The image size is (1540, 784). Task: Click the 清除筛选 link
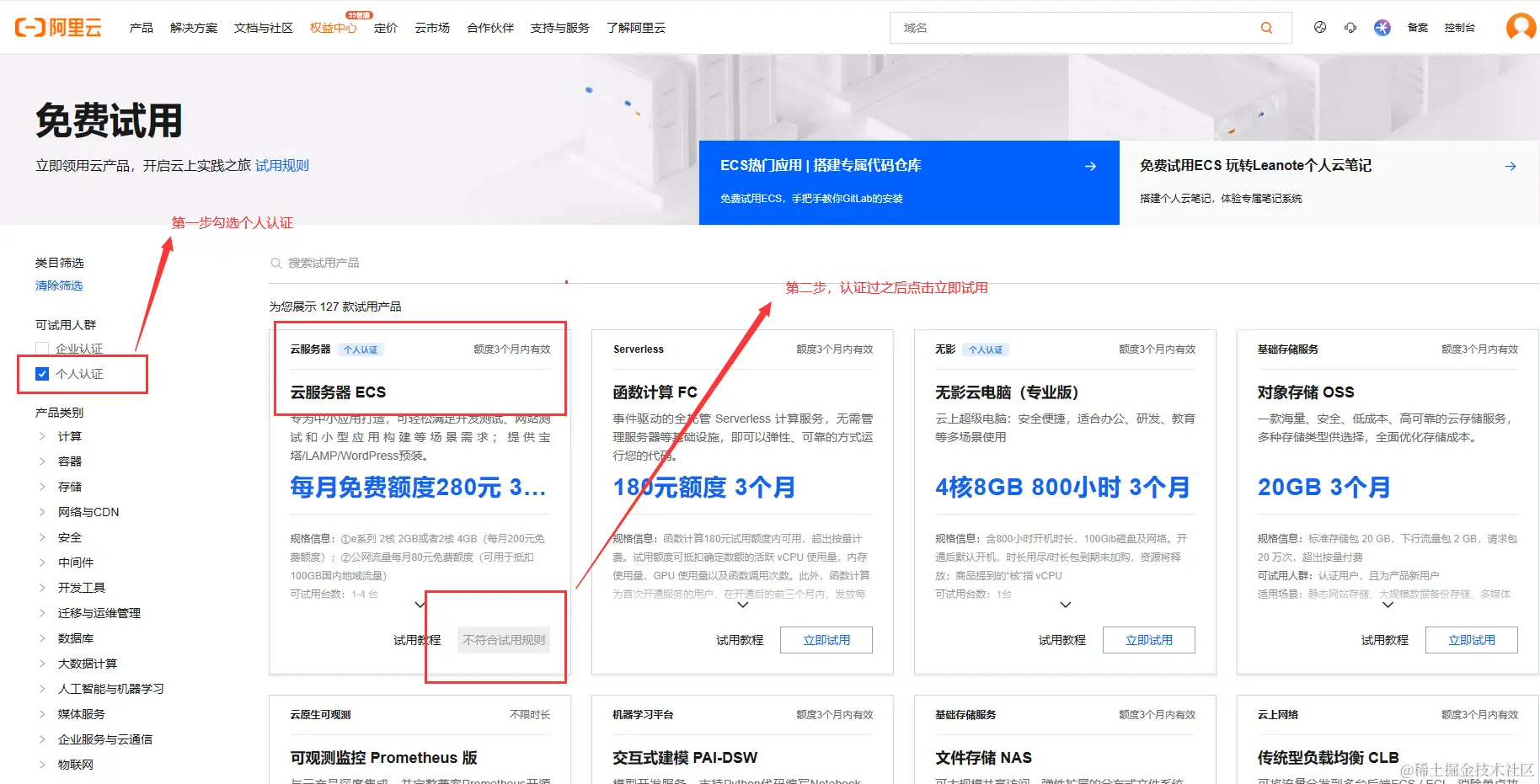pos(58,285)
